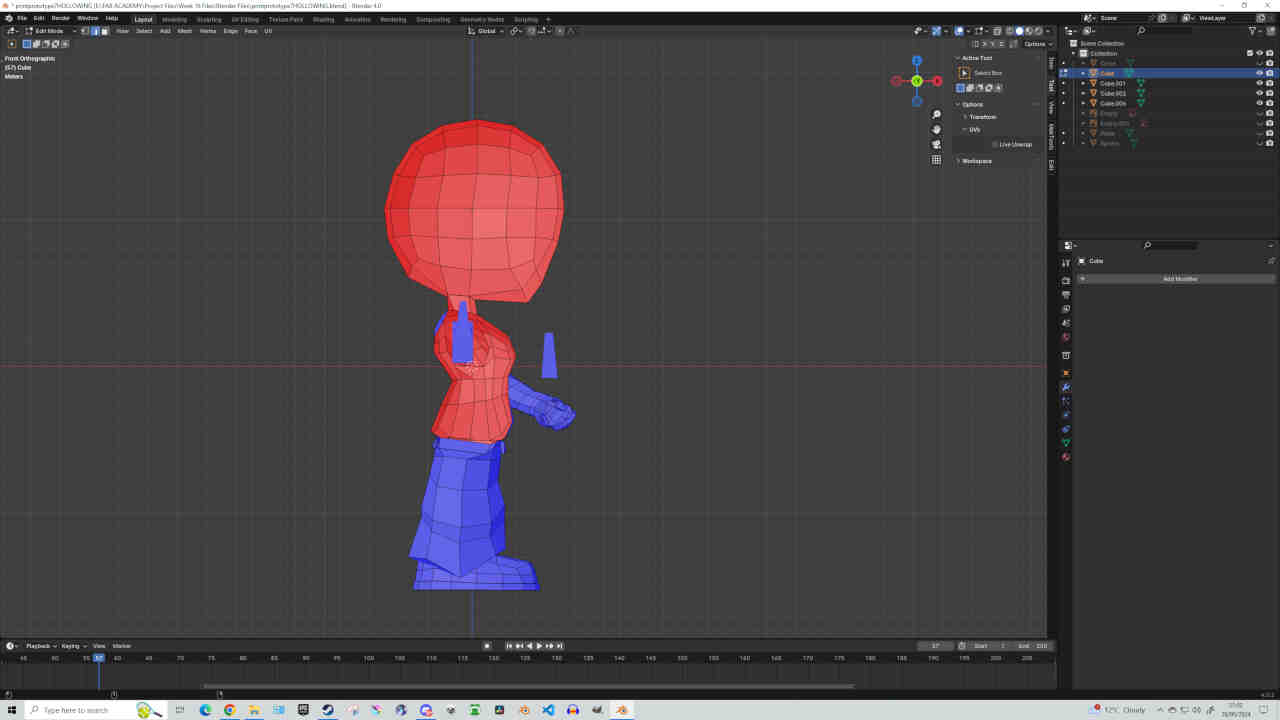The height and width of the screenshot is (720, 1280).
Task: Click the pan hand gizmo in viewport
Action: point(936,130)
